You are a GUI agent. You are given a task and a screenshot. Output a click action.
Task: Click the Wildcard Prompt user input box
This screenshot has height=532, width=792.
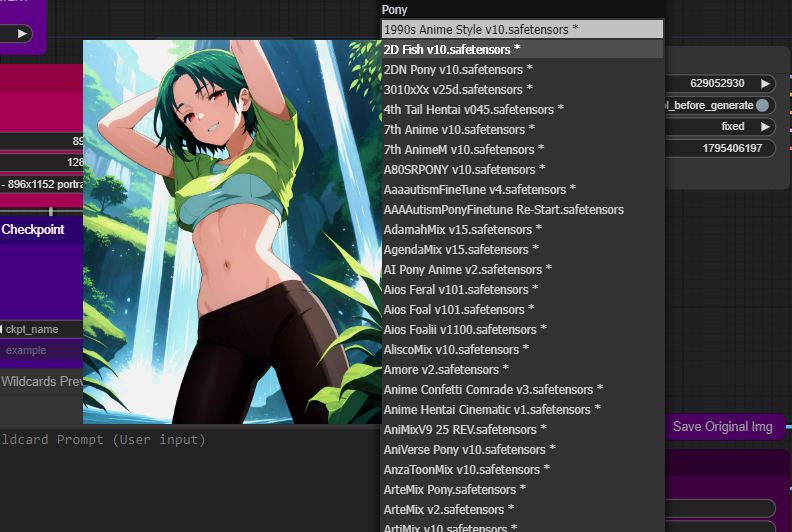pos(189,480)
